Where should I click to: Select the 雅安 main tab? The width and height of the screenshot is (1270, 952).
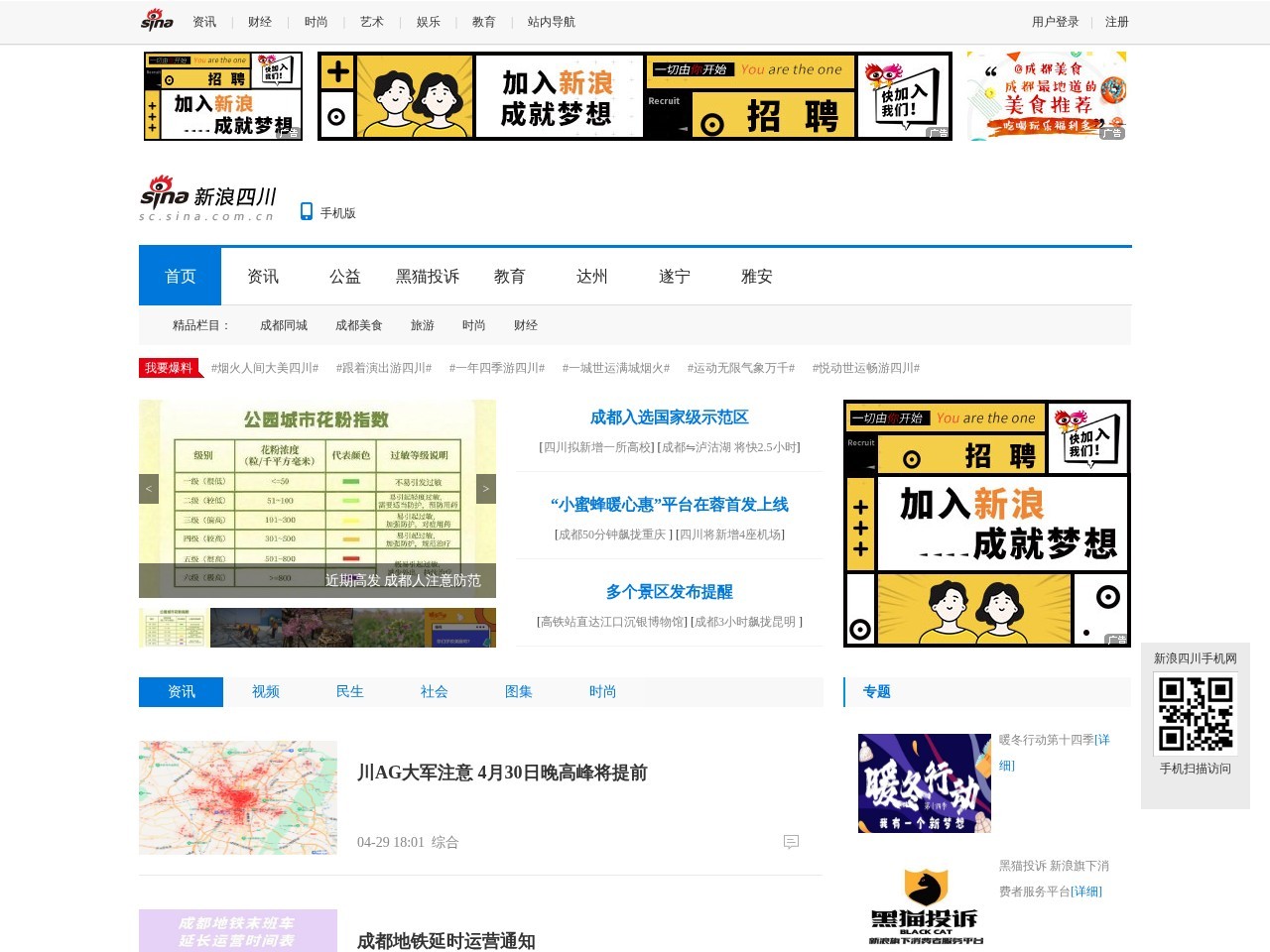(x=757, y=277)
